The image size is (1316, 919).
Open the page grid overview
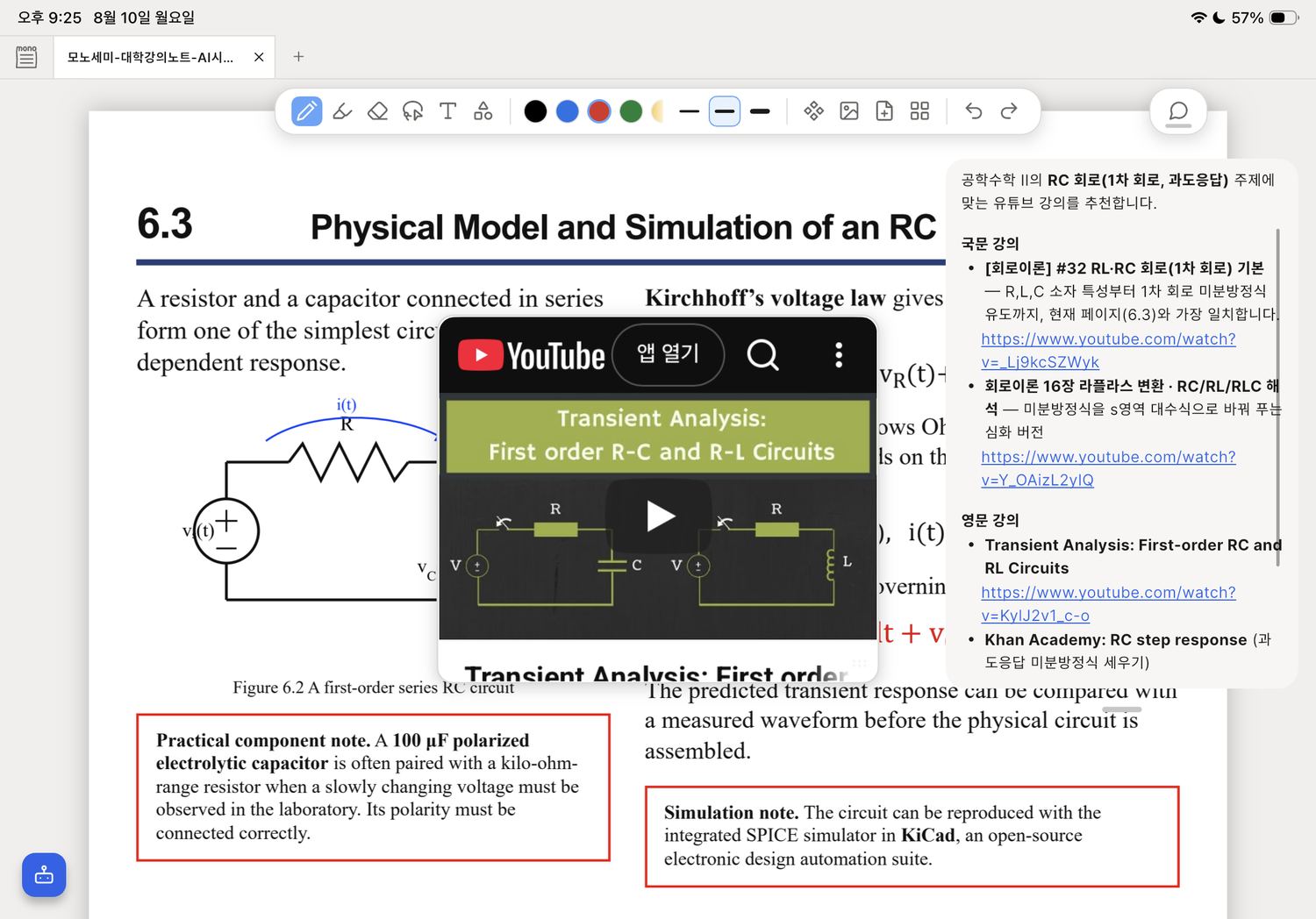919,110
